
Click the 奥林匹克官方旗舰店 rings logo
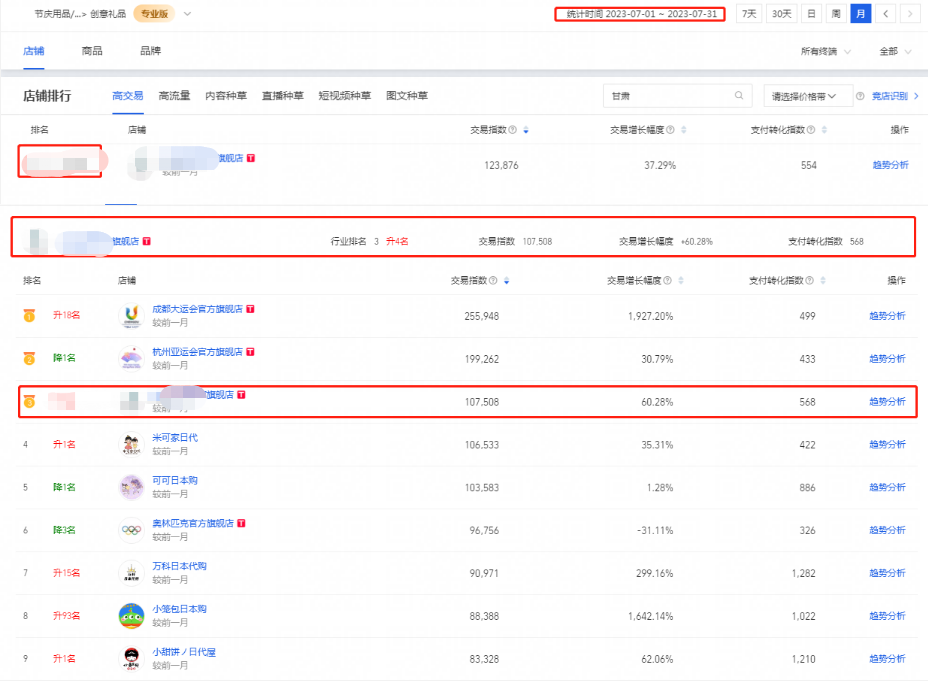pyautogui.click(x=131, y=530)
